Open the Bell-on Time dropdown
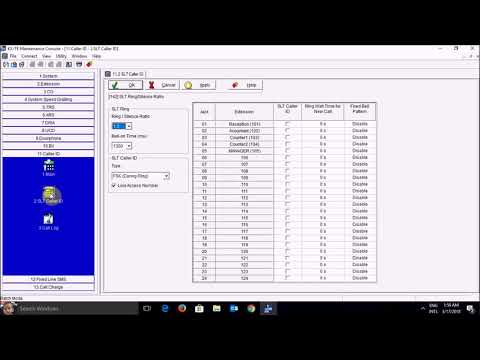This screenshot has height=360, width=480. pyautogui.click(x=129, y=146)
